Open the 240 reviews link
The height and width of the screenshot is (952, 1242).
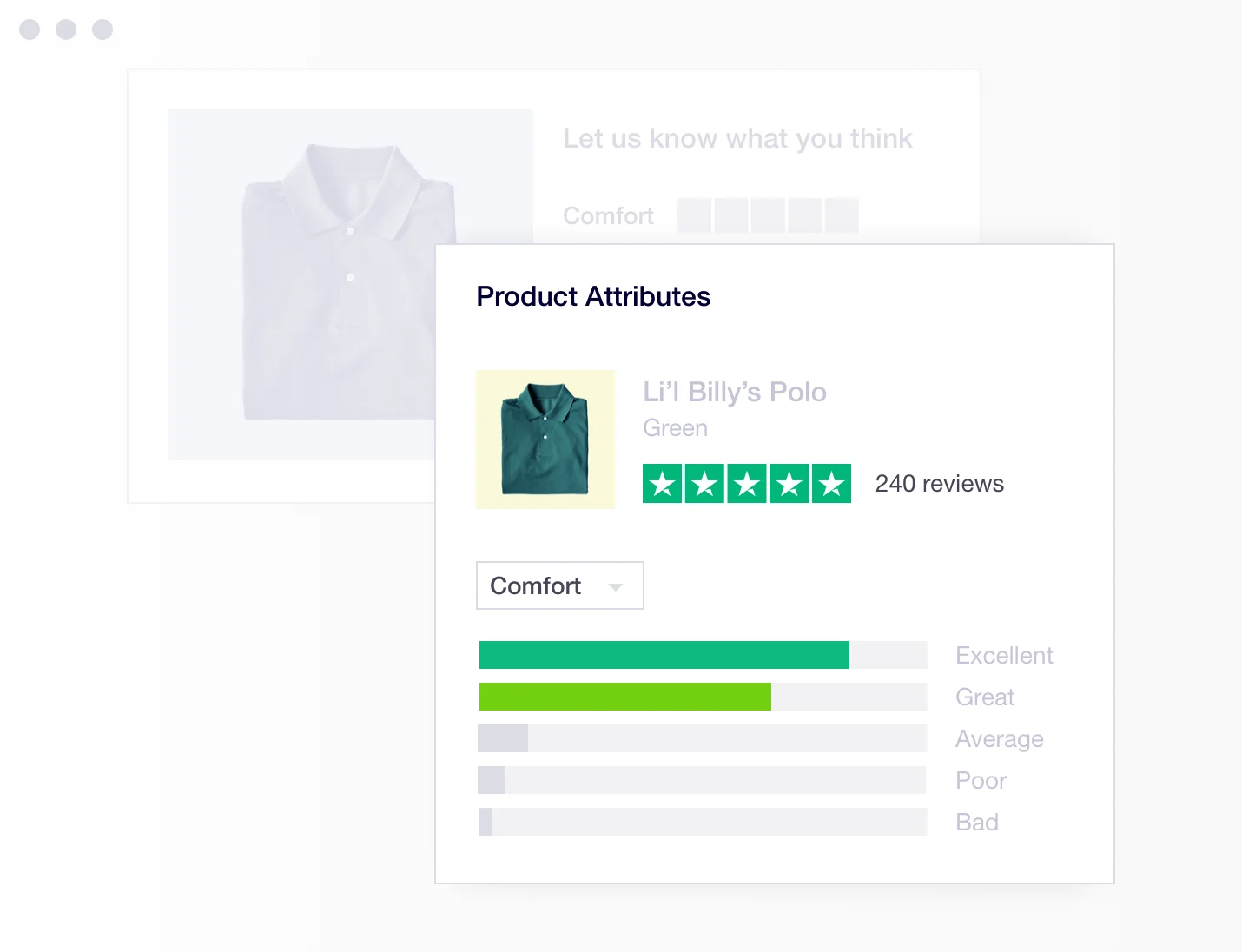pos(939,483)
